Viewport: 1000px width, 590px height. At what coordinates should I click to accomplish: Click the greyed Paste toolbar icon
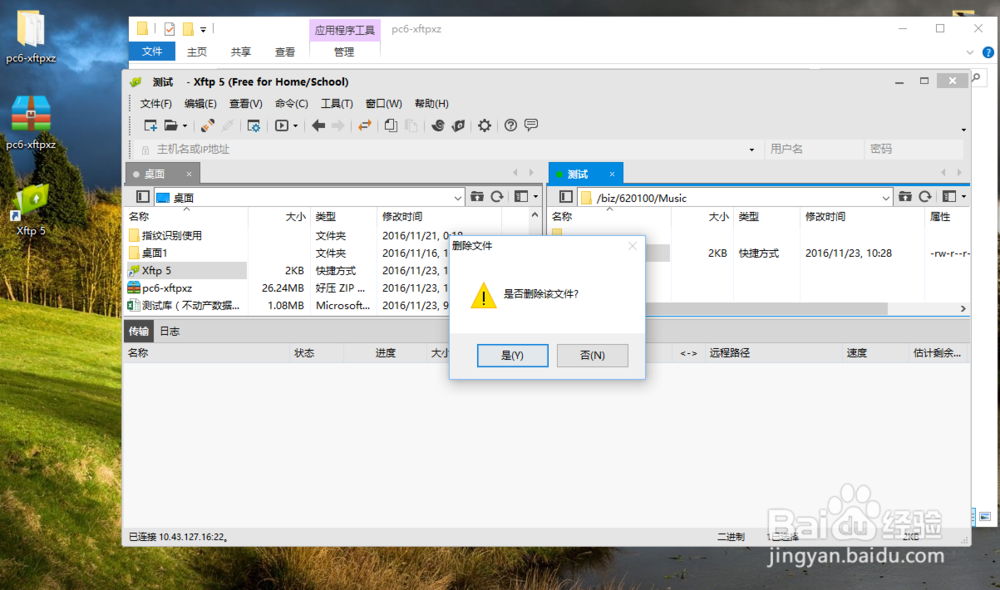click(411, 126)
